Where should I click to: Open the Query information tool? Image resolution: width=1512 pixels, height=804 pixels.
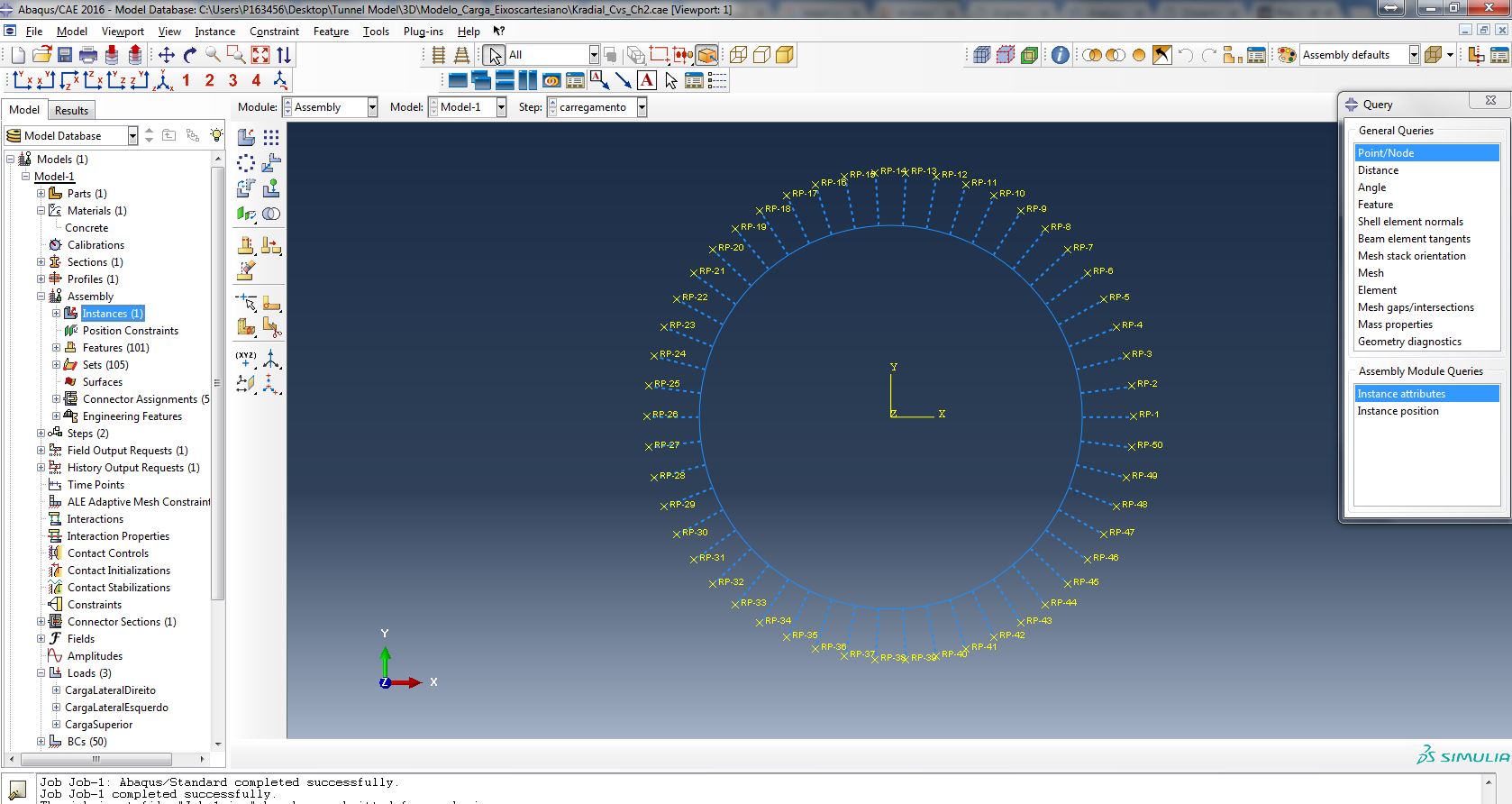click(x=1061, y=55)
